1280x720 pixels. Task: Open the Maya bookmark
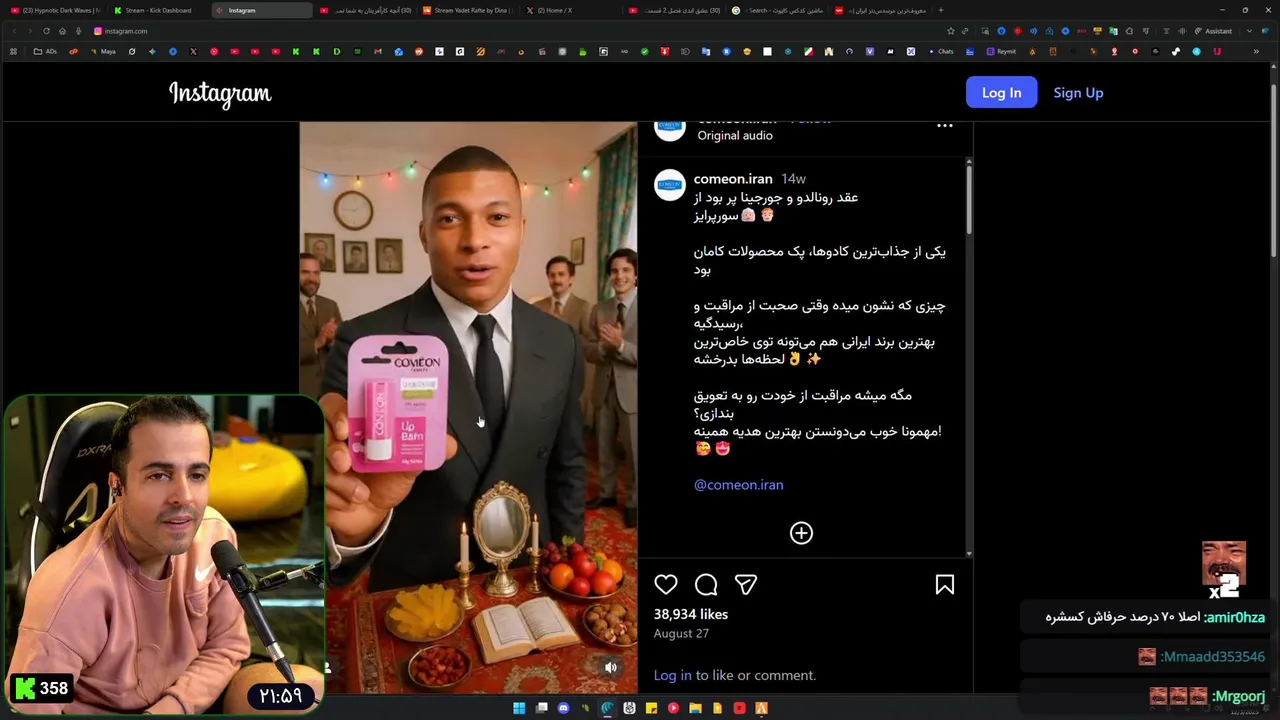coord(103,51)
